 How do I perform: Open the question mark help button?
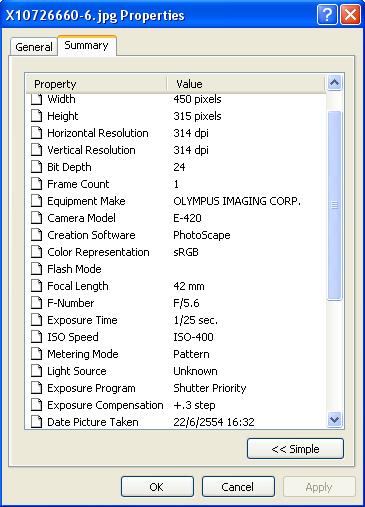[x=327, y=15]
